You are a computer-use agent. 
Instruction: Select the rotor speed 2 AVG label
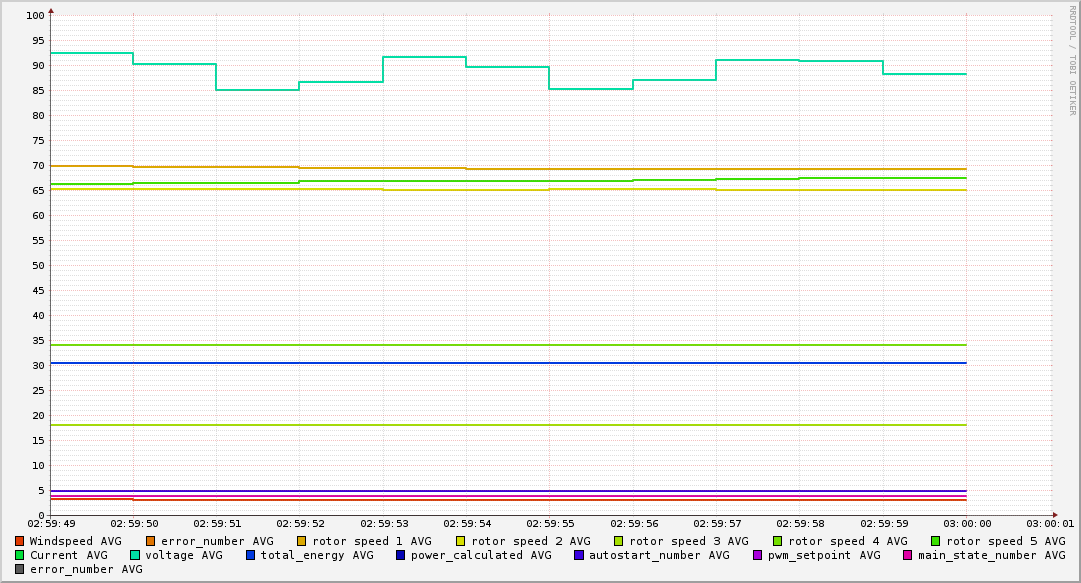(x=530, y=541)
